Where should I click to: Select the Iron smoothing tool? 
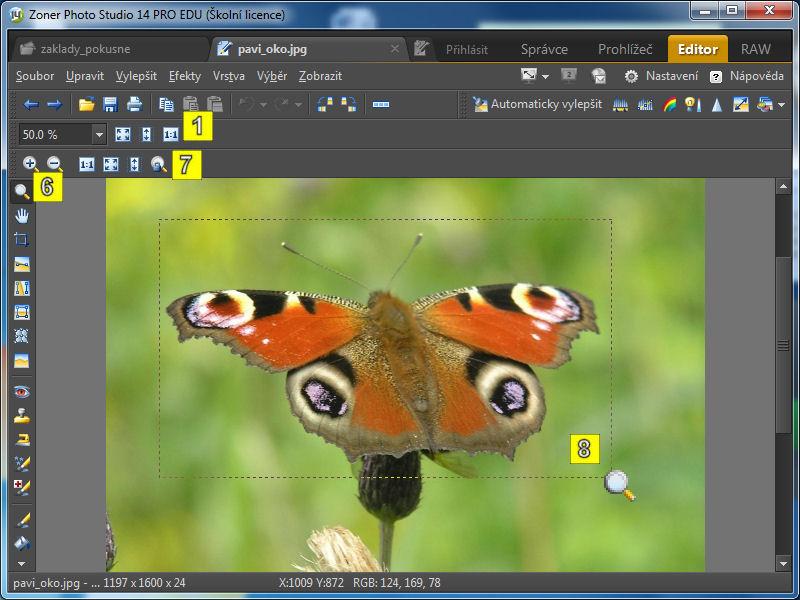[x=21, y=440]
